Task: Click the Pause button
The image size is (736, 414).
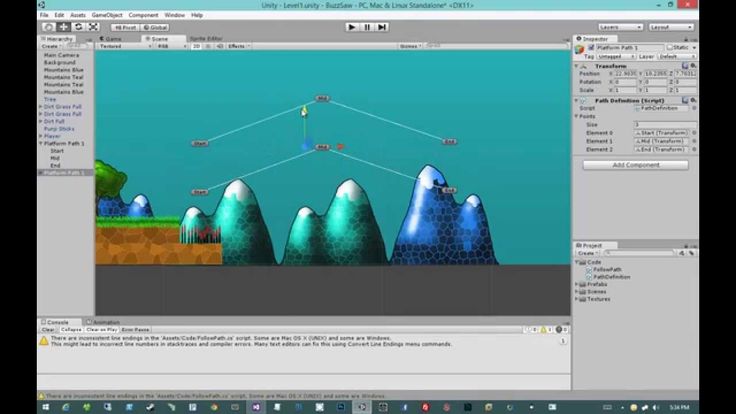Action: coord(367,27)
